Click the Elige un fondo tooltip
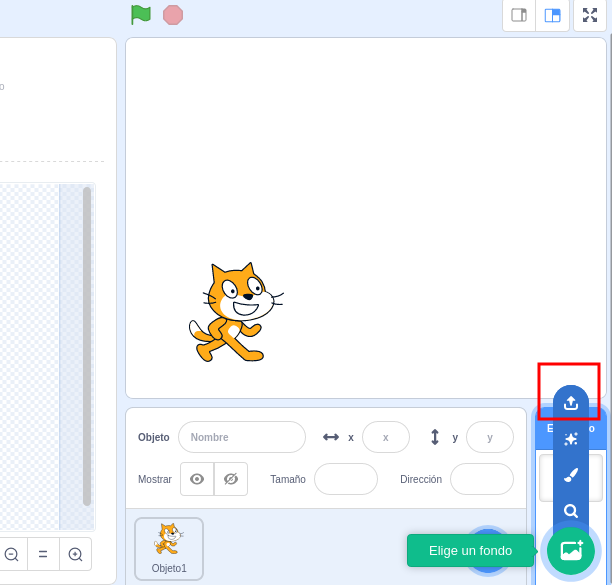612x585 pixels. [470, 551]
